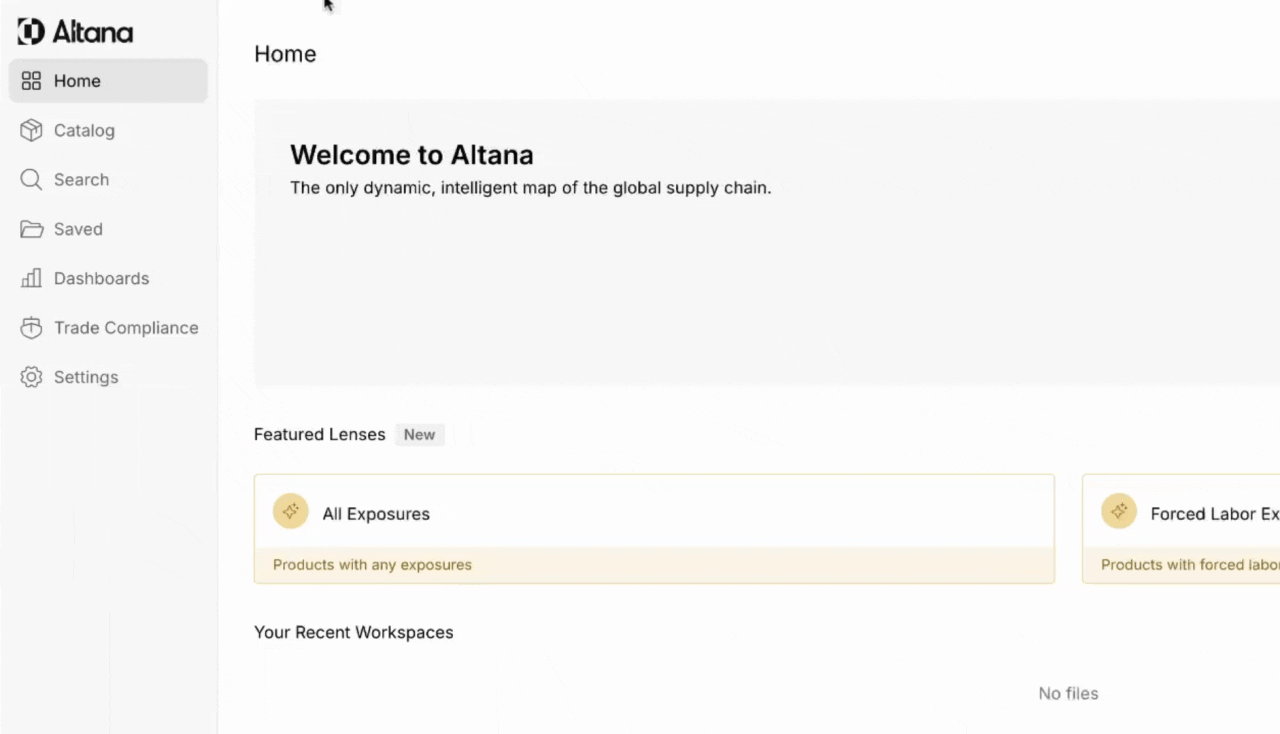Open the Settings gear icon
The width and height of the screenshot is (1280, 734).
(x=31, y=377)
